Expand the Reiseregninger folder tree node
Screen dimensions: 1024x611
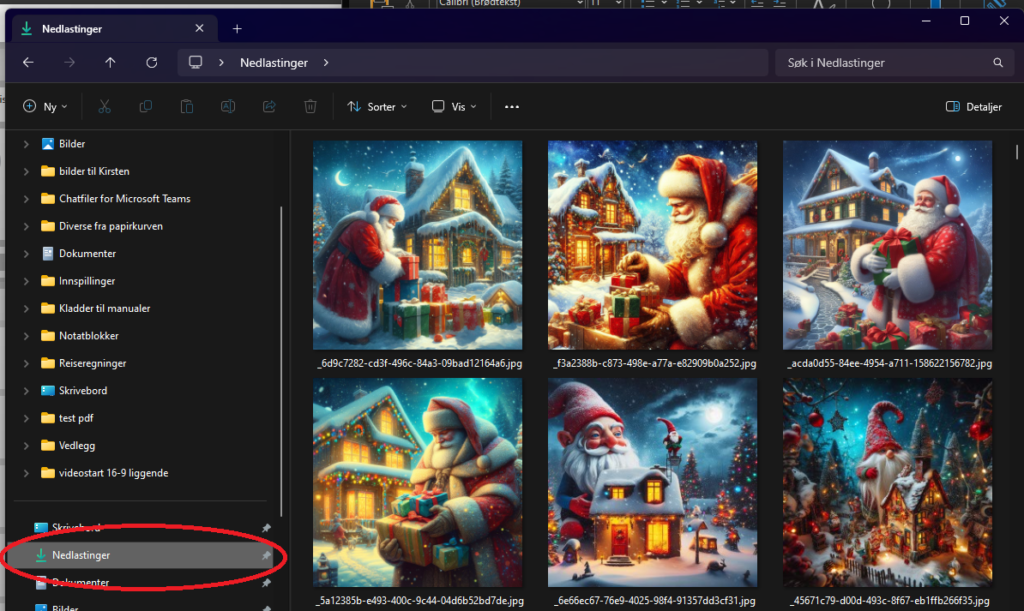[27, 364]
